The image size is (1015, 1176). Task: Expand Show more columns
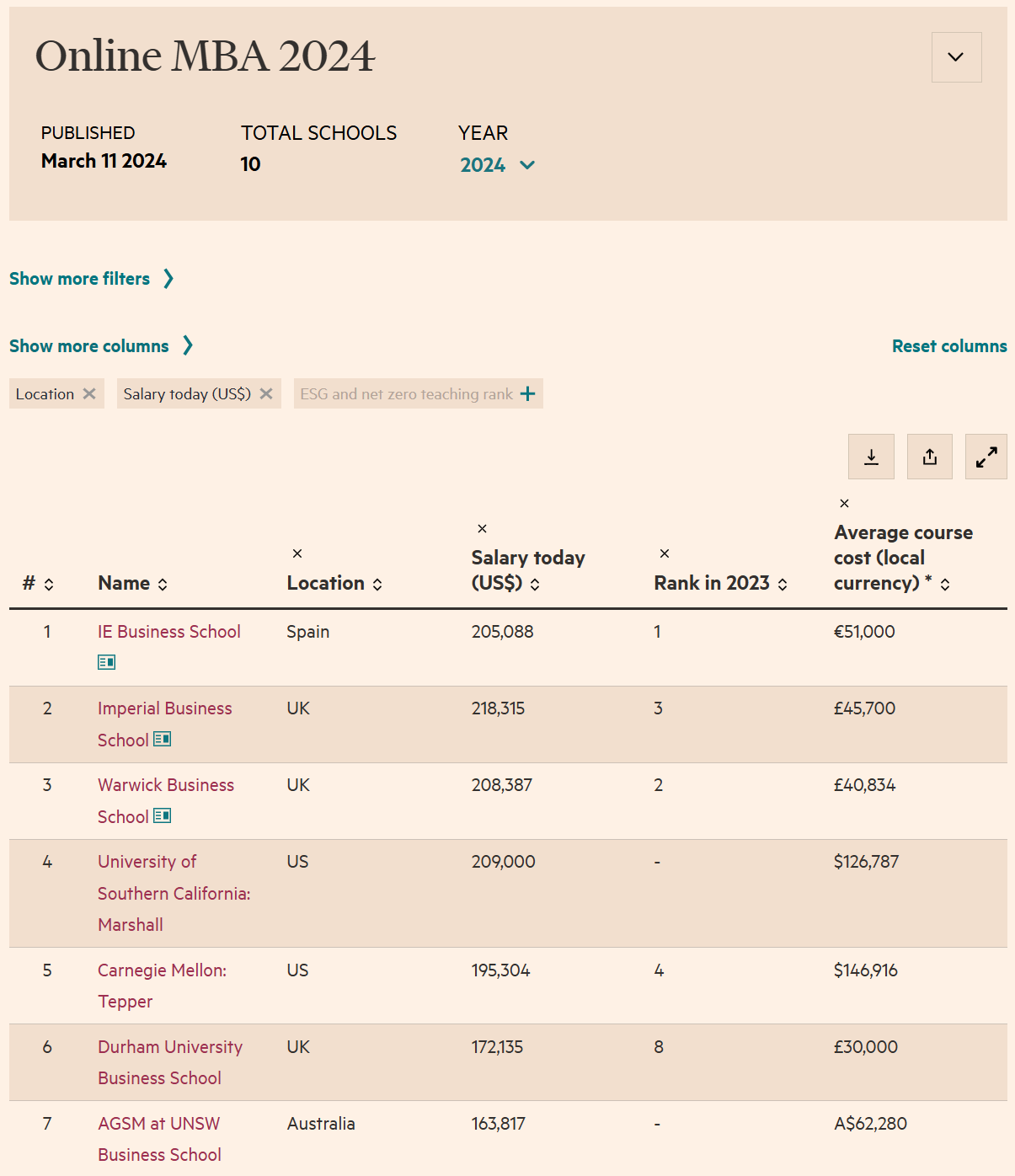pos(101,346)
